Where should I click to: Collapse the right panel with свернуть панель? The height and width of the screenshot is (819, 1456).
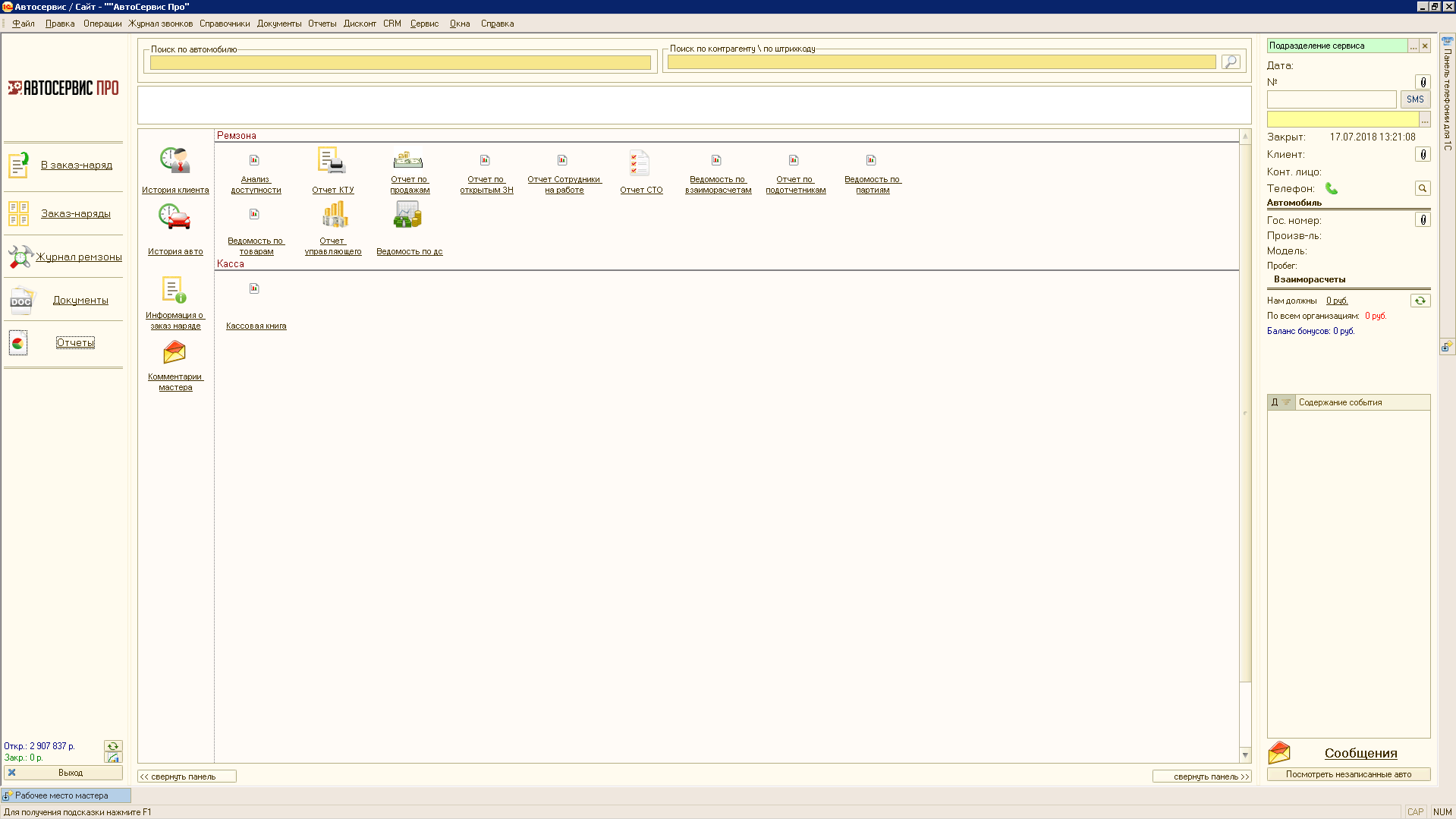[x=1201, y=776]
